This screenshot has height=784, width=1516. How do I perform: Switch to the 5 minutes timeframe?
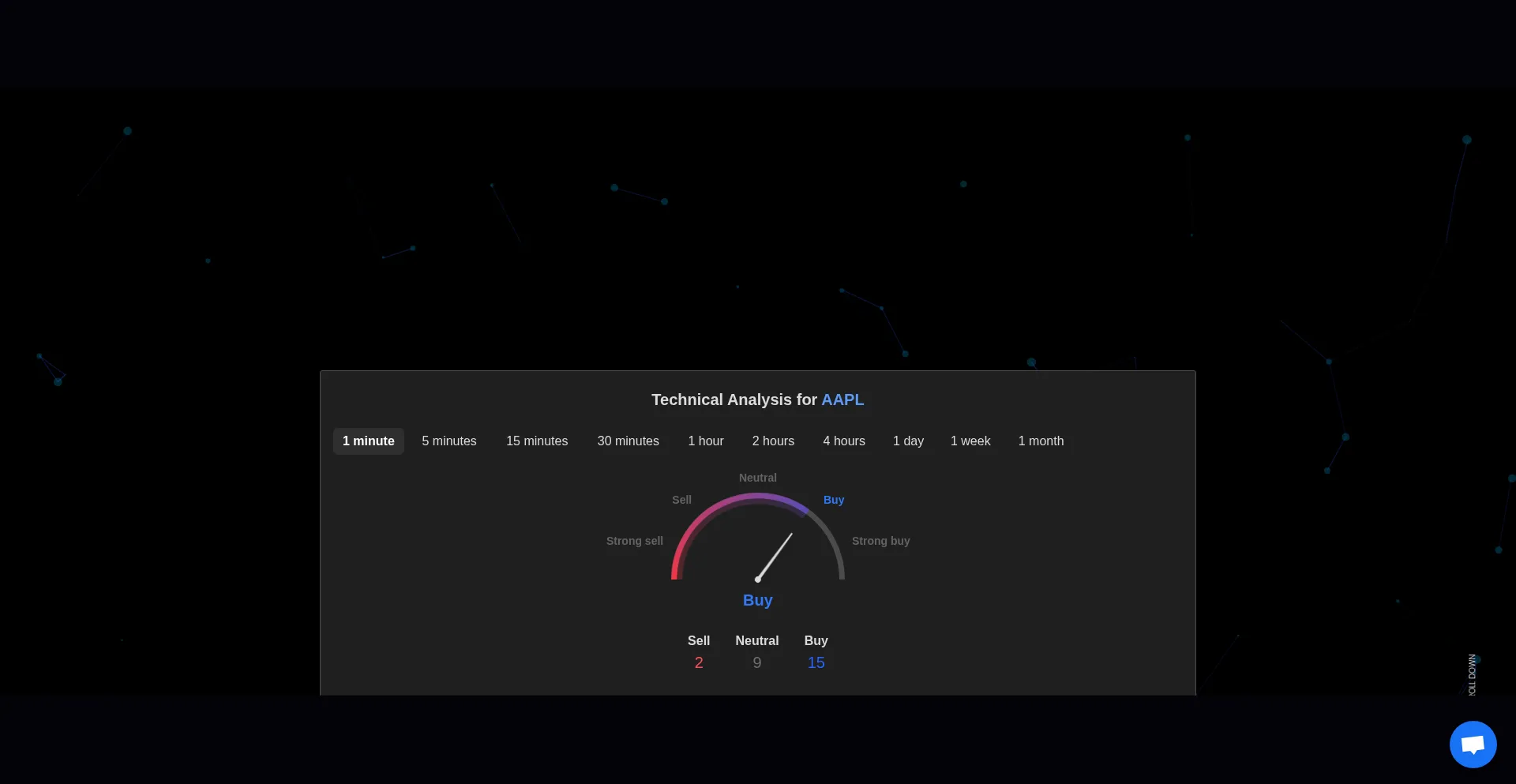448,441
